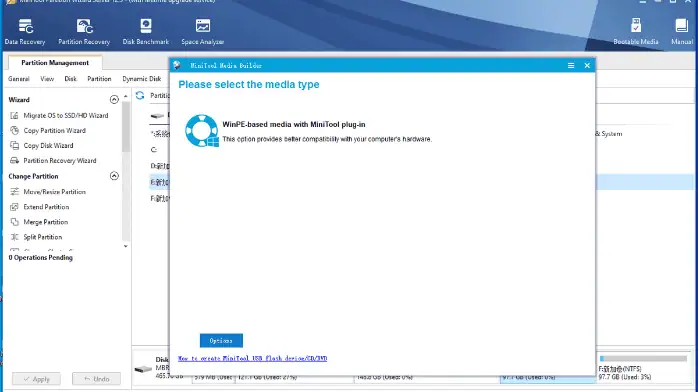This screenshot has height=392, width=698.
Task: Close the MiniTool Media Builder dialog
Action: 587,65
